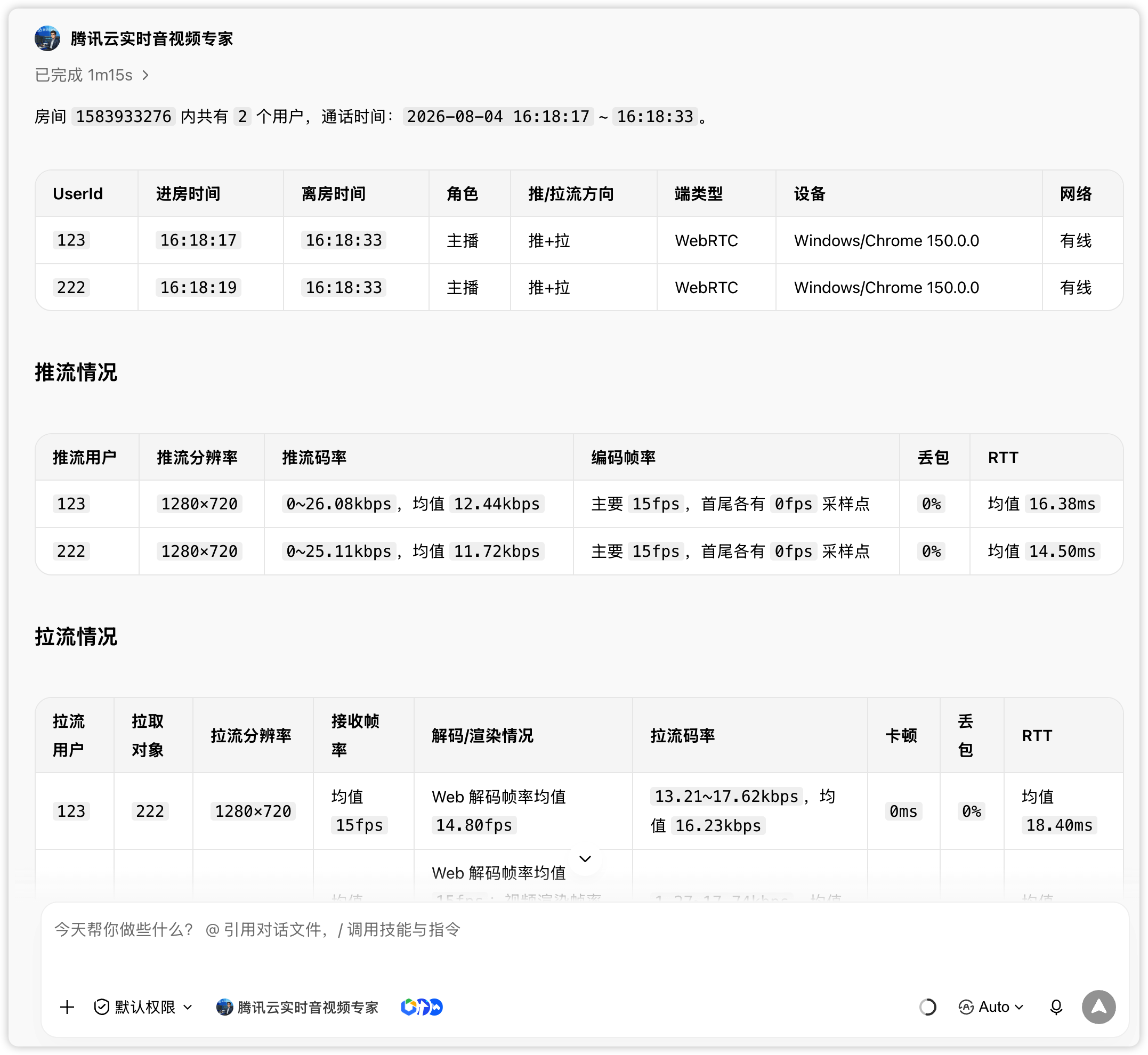Click the 18.40ms RTT value
The image size is (1148, 1055).
[x=1059, y=825]
